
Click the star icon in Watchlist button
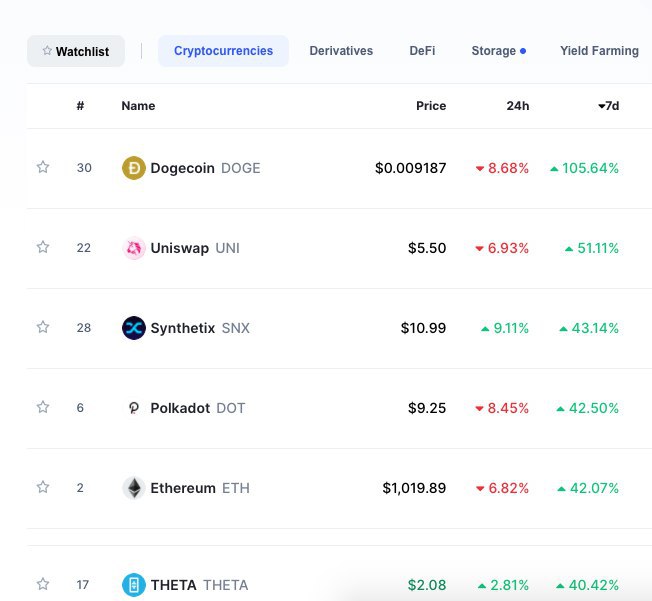click(47, 51)
